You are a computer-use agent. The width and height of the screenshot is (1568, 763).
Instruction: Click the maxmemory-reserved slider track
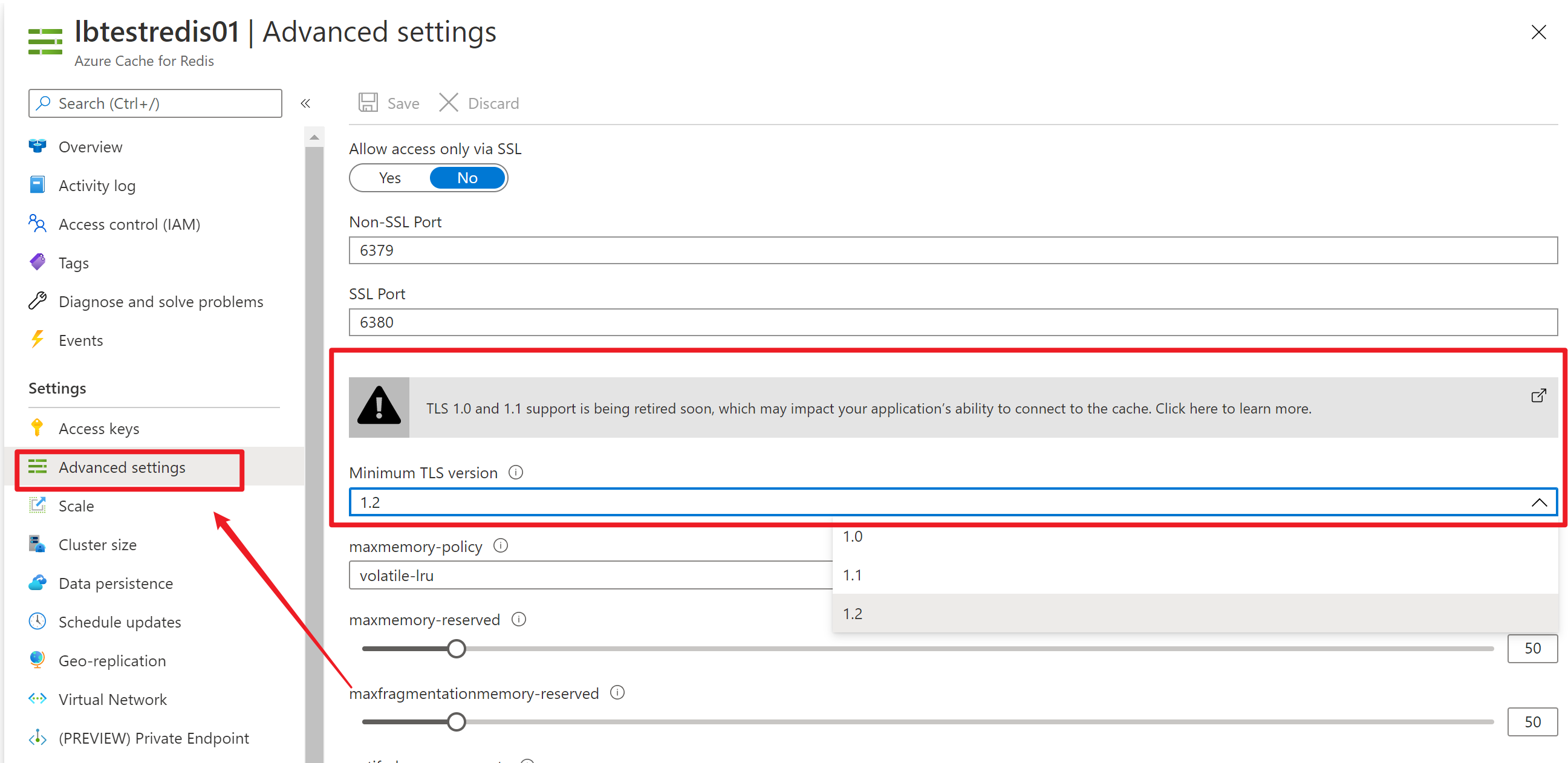coord(928,648)
